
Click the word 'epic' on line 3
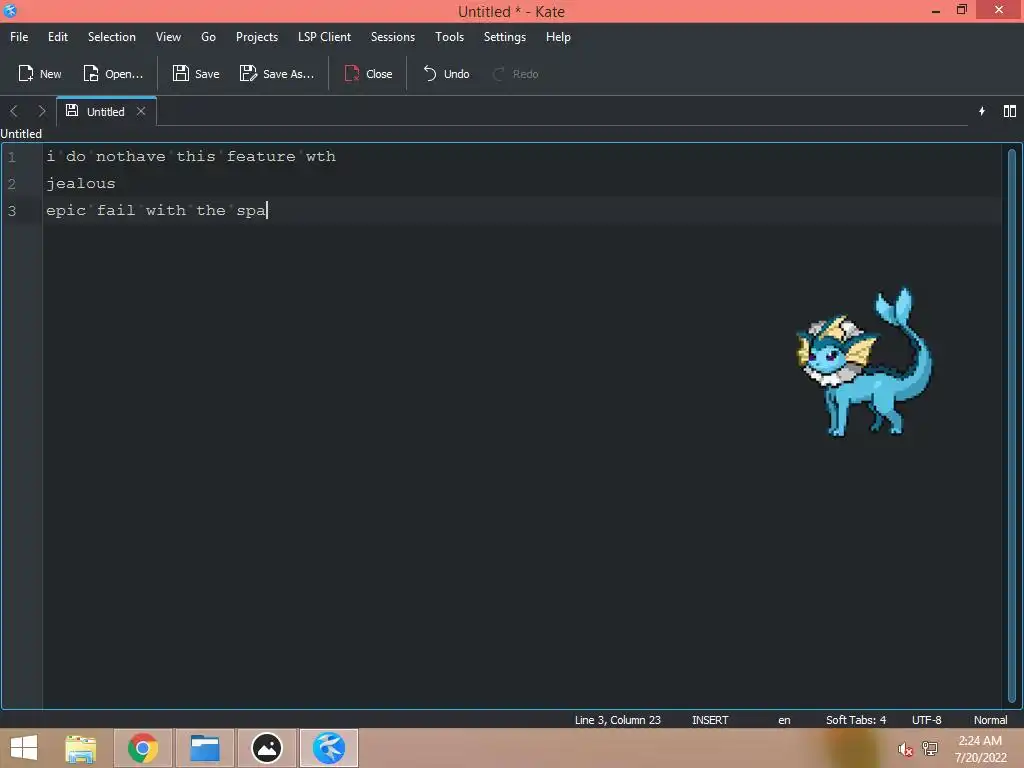pyautogui.click(x=66, y=210)
